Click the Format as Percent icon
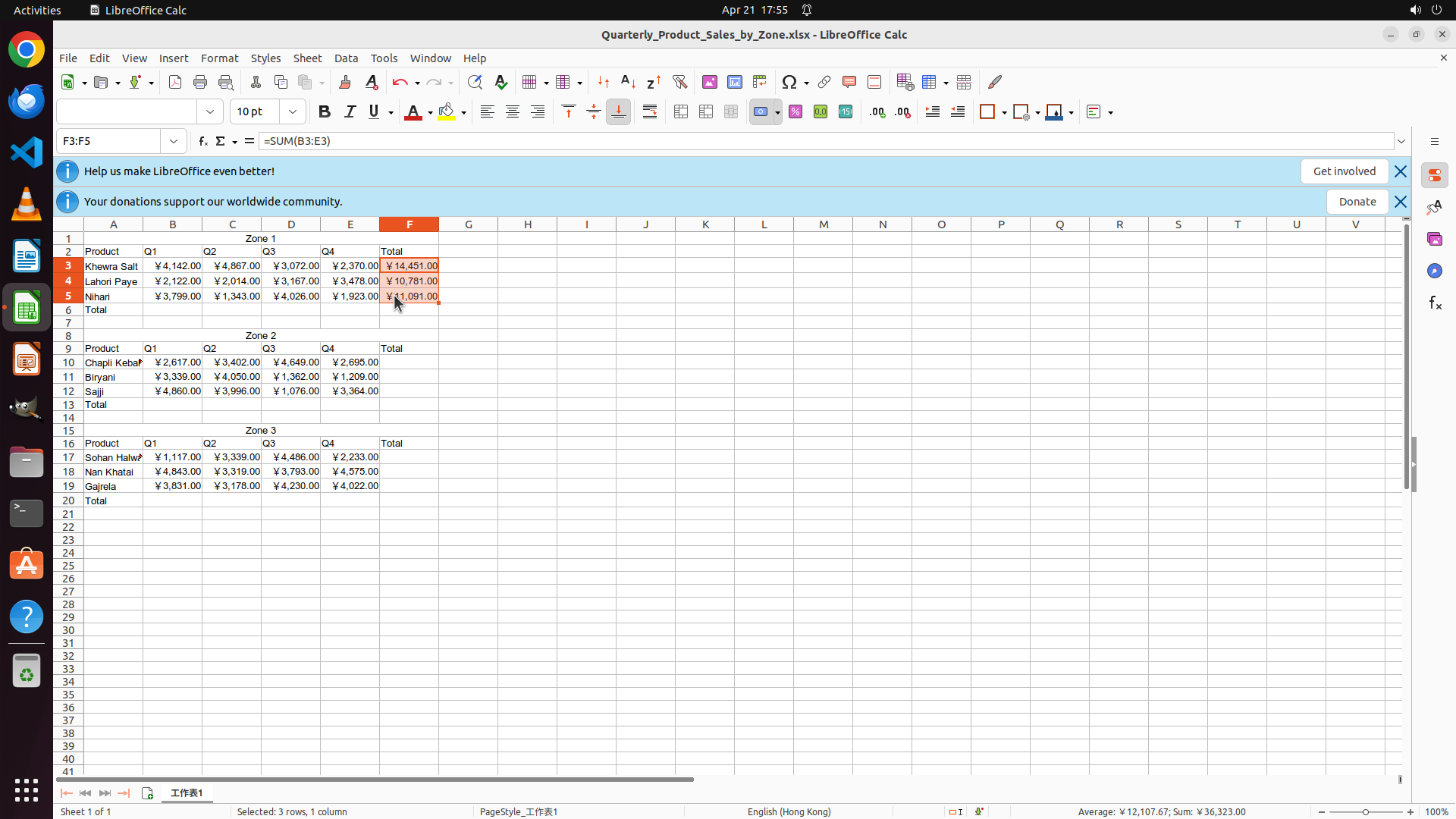This screenshot has width=1456, height=819. (x=795, y=112)
